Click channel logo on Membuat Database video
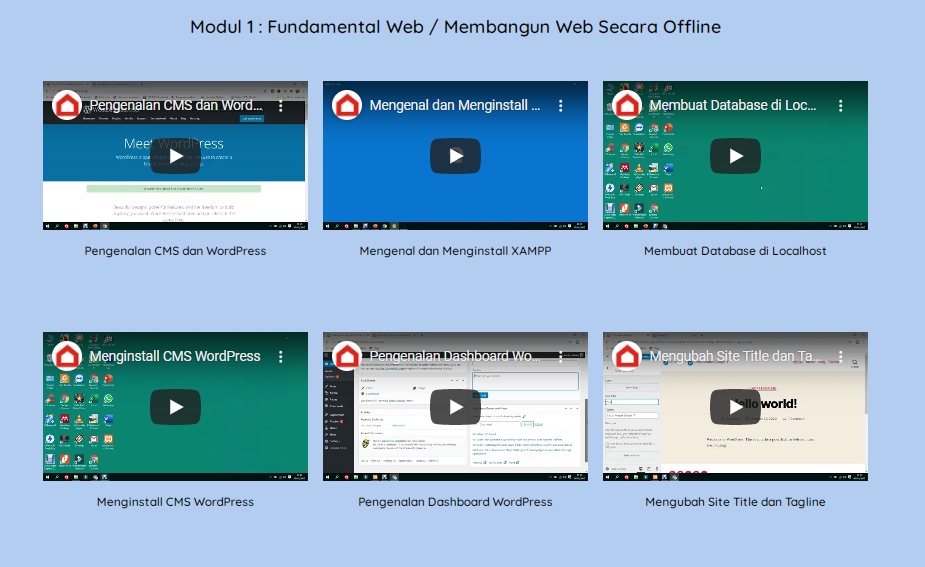925x567 pixels. coord(627,106)
